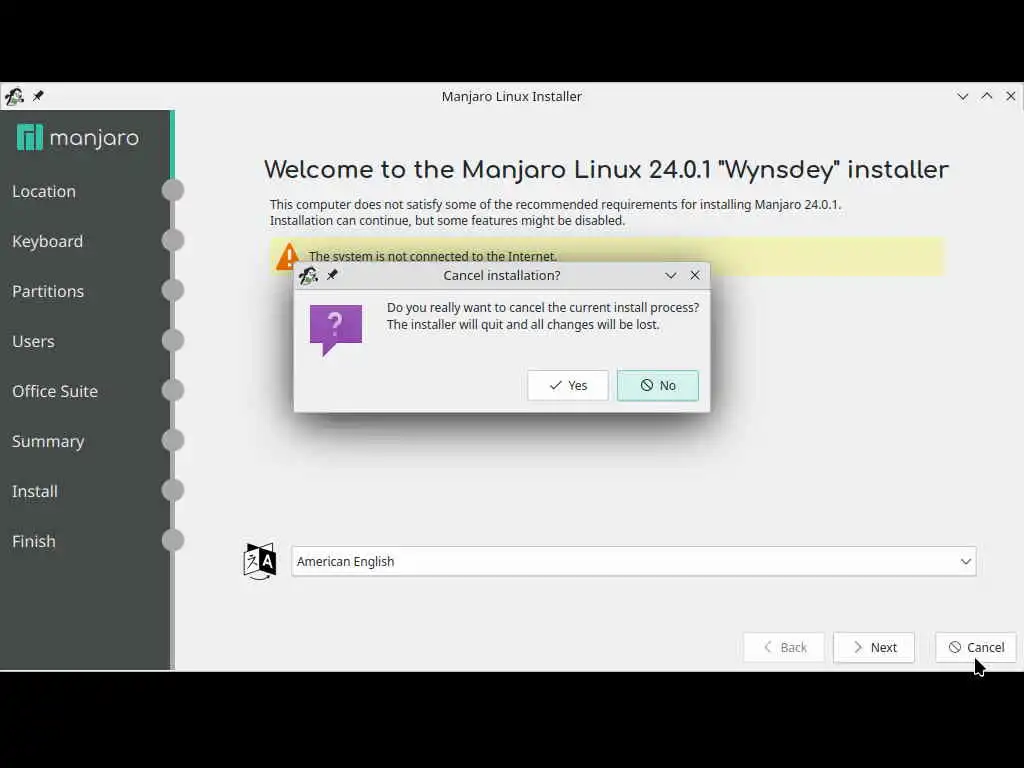Select the Keyboard step in sidebar
1024x768 pixels.
click(47, 242)
